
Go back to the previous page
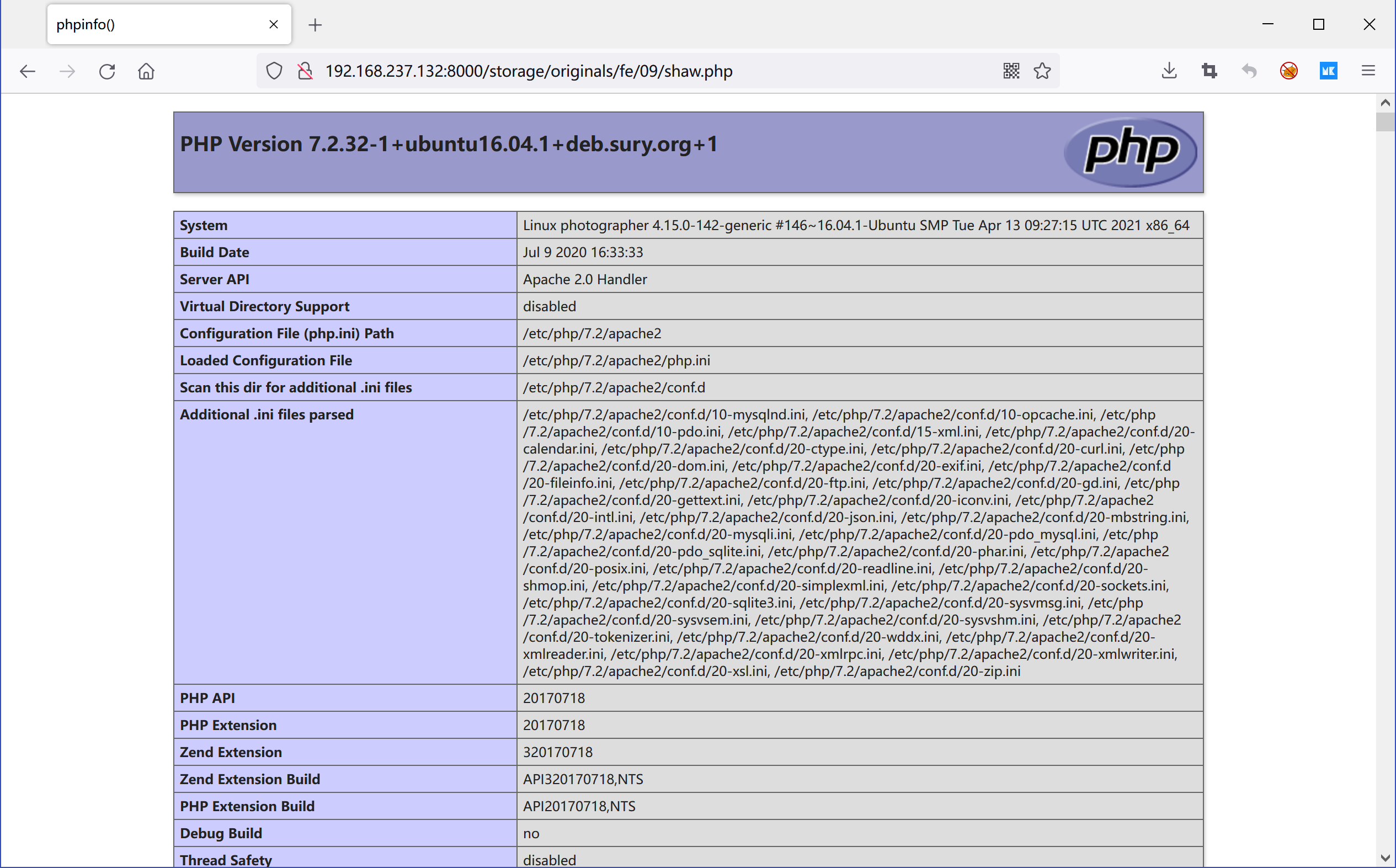pyautogui.click(x=28, y=71)
